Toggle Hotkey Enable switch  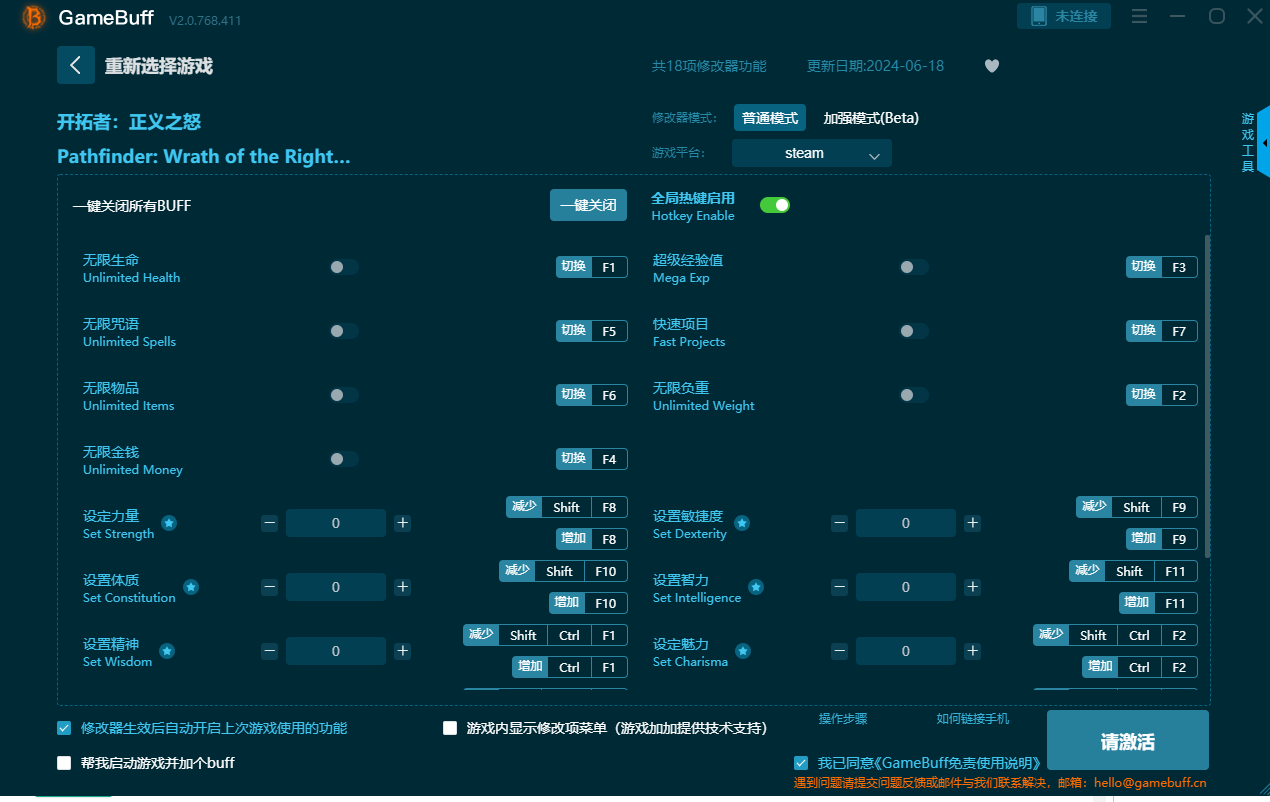tap(775, 205)
